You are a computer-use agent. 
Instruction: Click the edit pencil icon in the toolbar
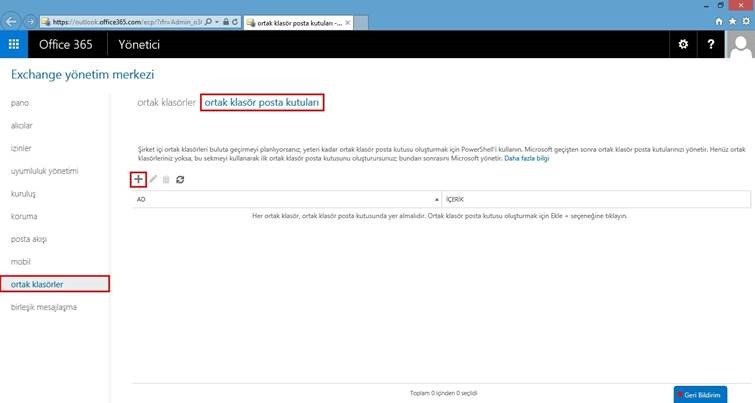click(x=153, y=180)
